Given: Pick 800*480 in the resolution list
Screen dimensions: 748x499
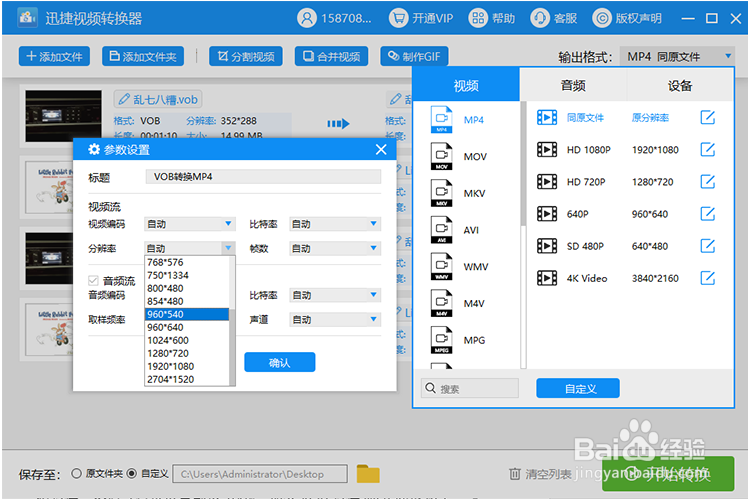Looking at the screenshot, I should click(x=187, y=288).
